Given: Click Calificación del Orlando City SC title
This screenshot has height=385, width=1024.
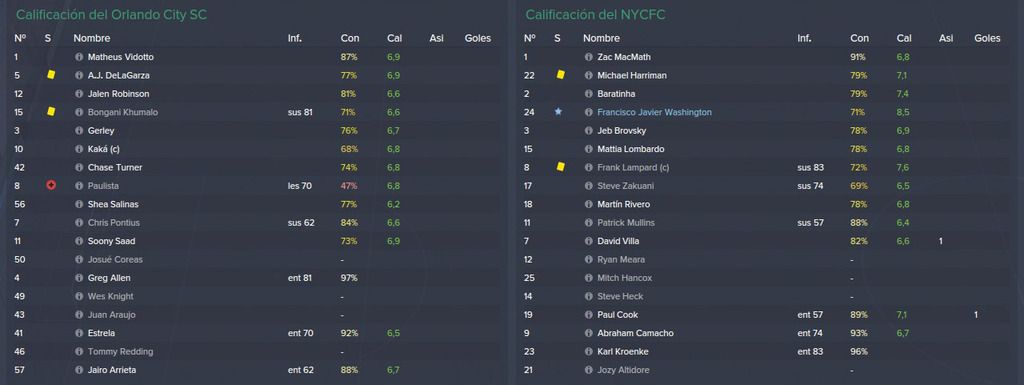Looking at the screenshot, I should point(112,14).
